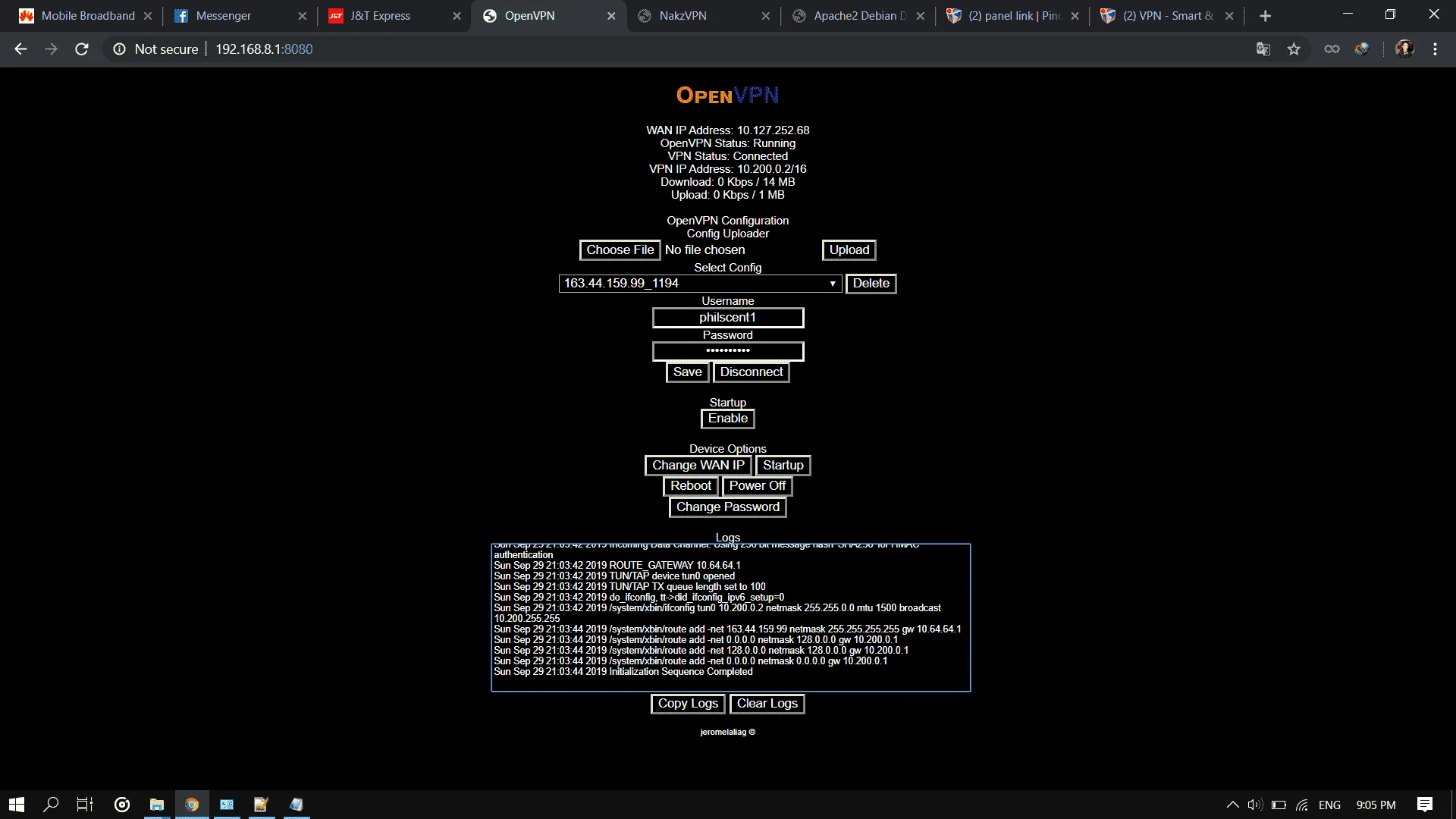
Task: Open infinity-symbol extension icon
Action: [1332, 49]
